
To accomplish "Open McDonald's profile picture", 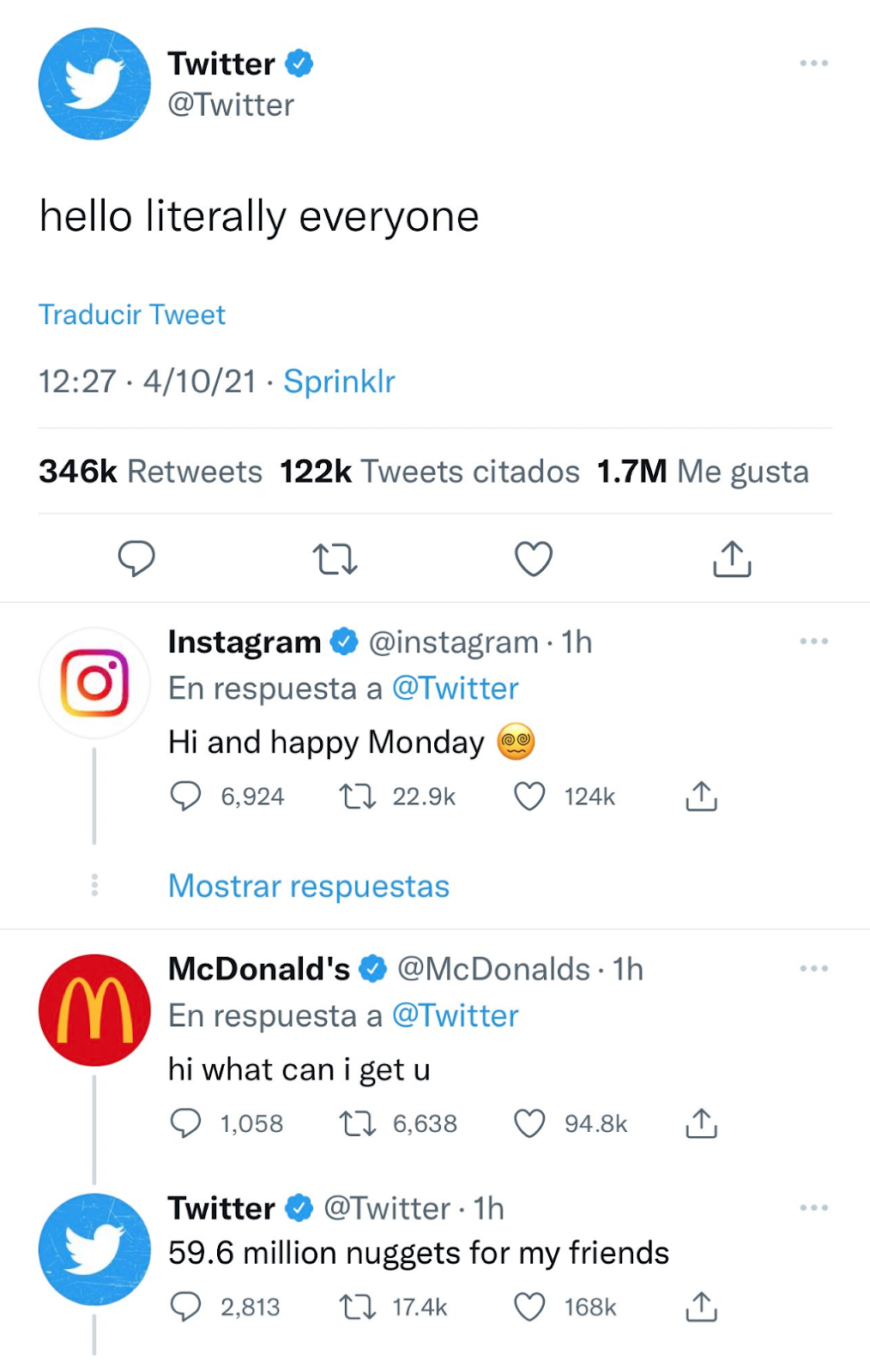I will coord(94,1010).
